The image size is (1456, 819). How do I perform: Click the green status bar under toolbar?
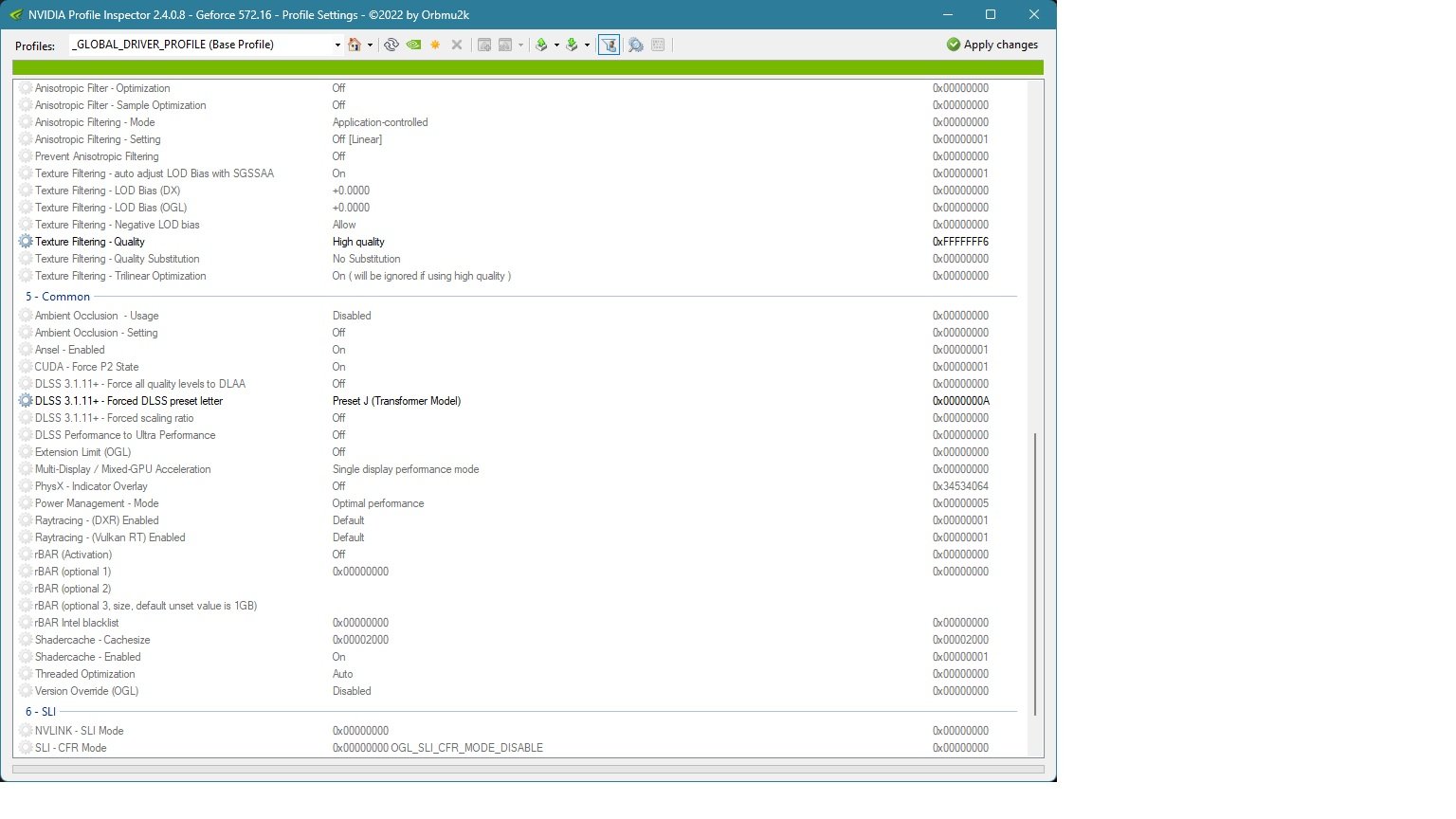click(528, 67)
